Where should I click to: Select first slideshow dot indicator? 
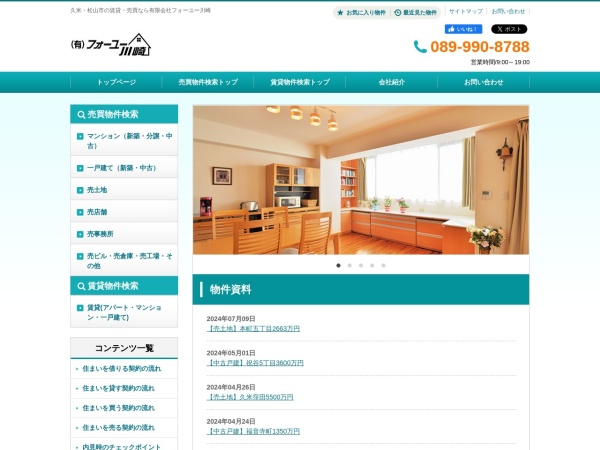(338, 266)
